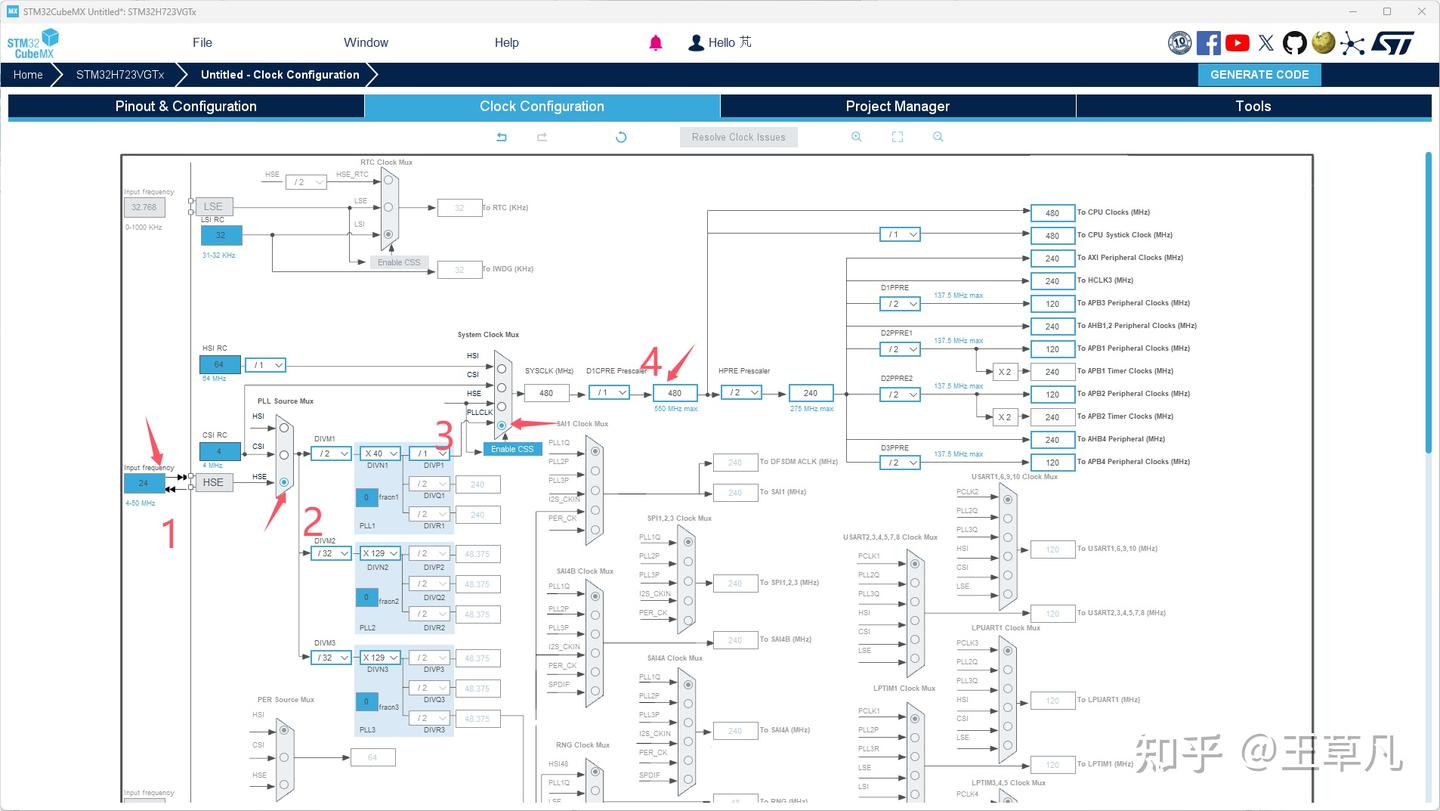
Task: Open the D1PPRE prescaler dropdown
Action: (900, 303)
